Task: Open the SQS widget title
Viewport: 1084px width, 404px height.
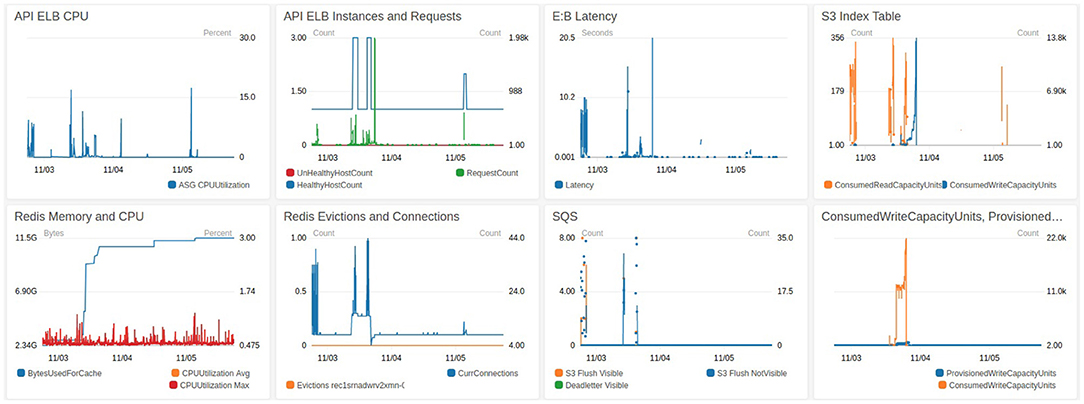Action: pos(566,217)
